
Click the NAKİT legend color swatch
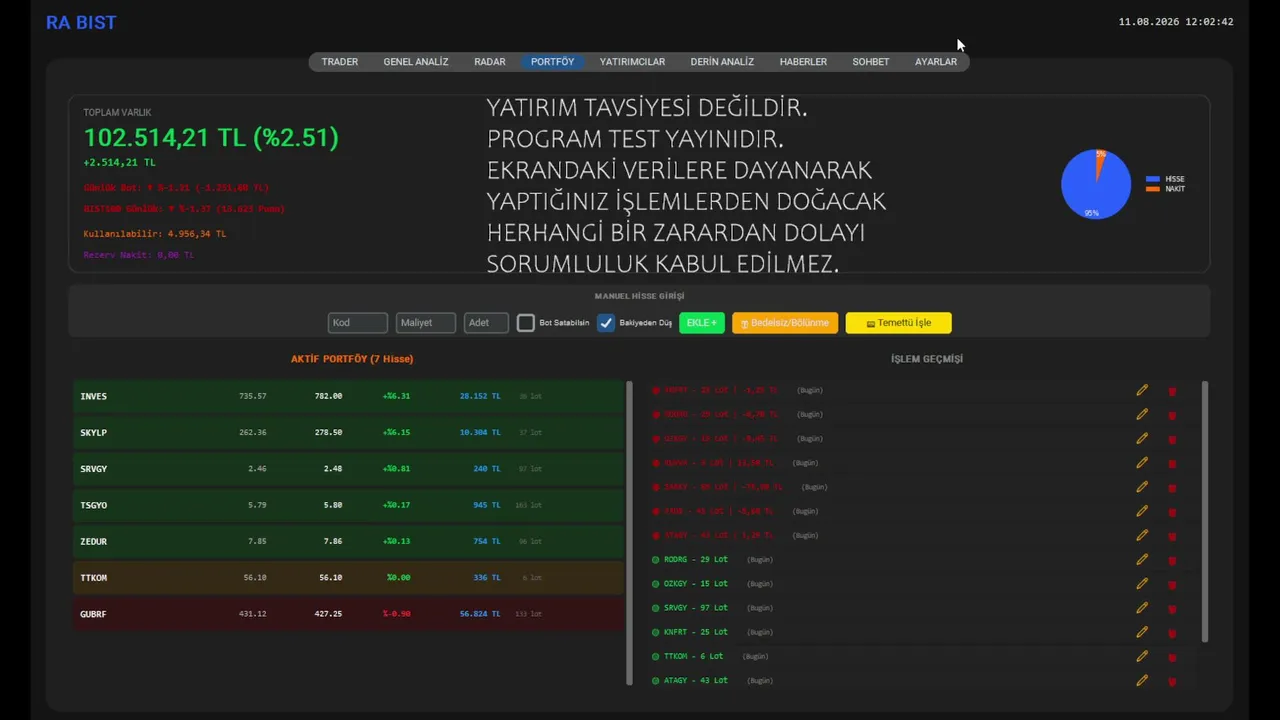pos(1153,189)
